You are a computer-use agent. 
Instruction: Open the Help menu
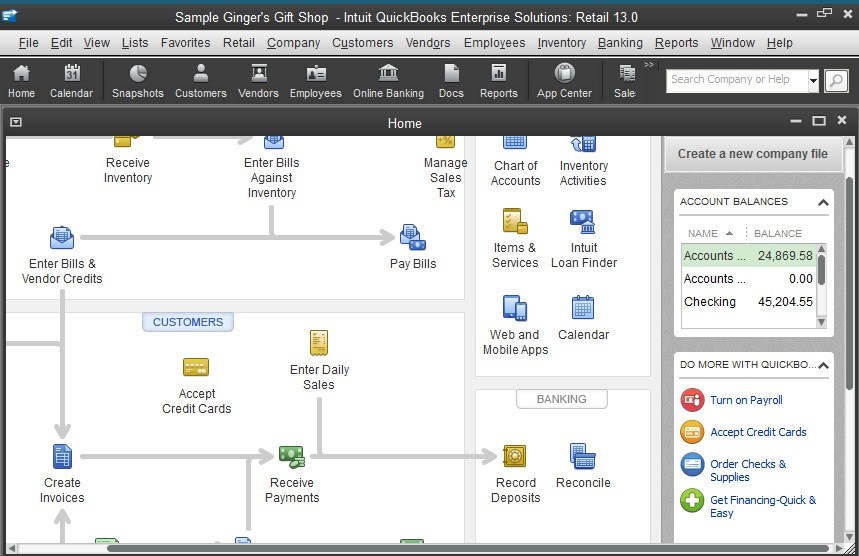coord(780,43)
